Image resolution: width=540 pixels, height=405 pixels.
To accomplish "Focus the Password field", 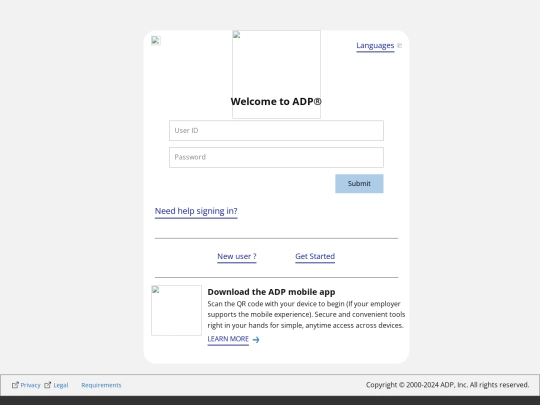I will click(276, 157).
